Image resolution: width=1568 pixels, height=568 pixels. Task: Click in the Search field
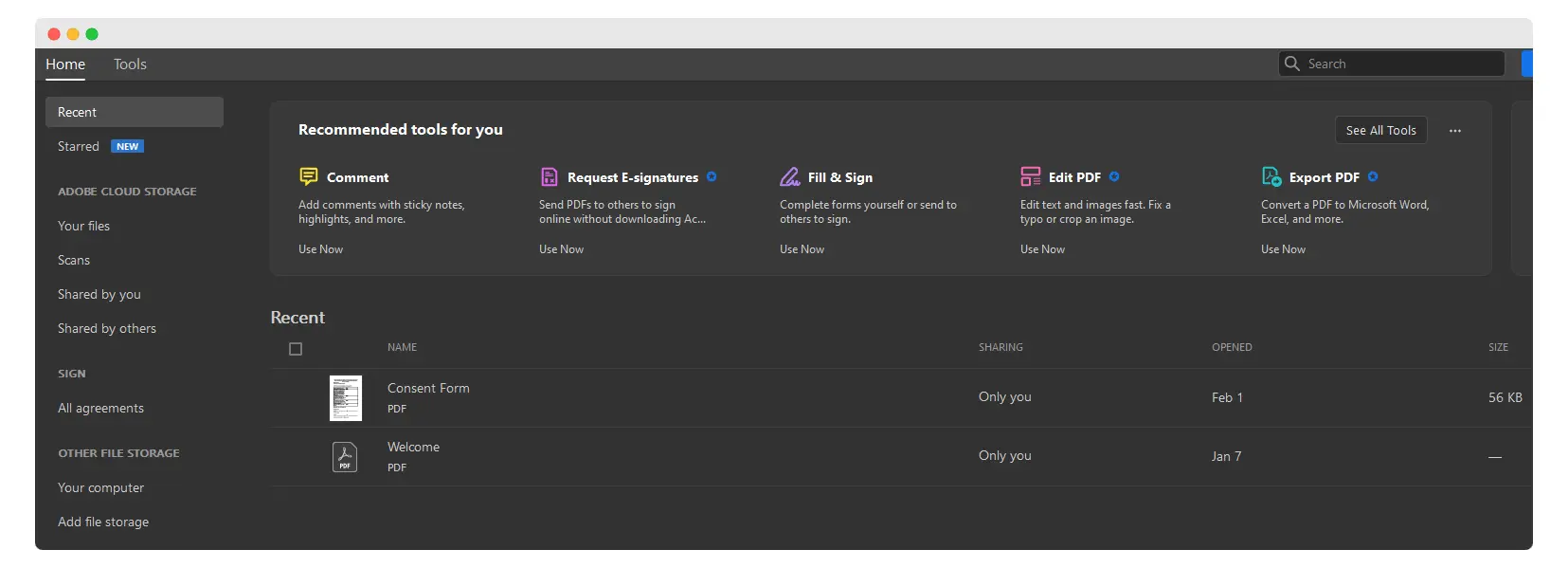(x=1392, y=64)
